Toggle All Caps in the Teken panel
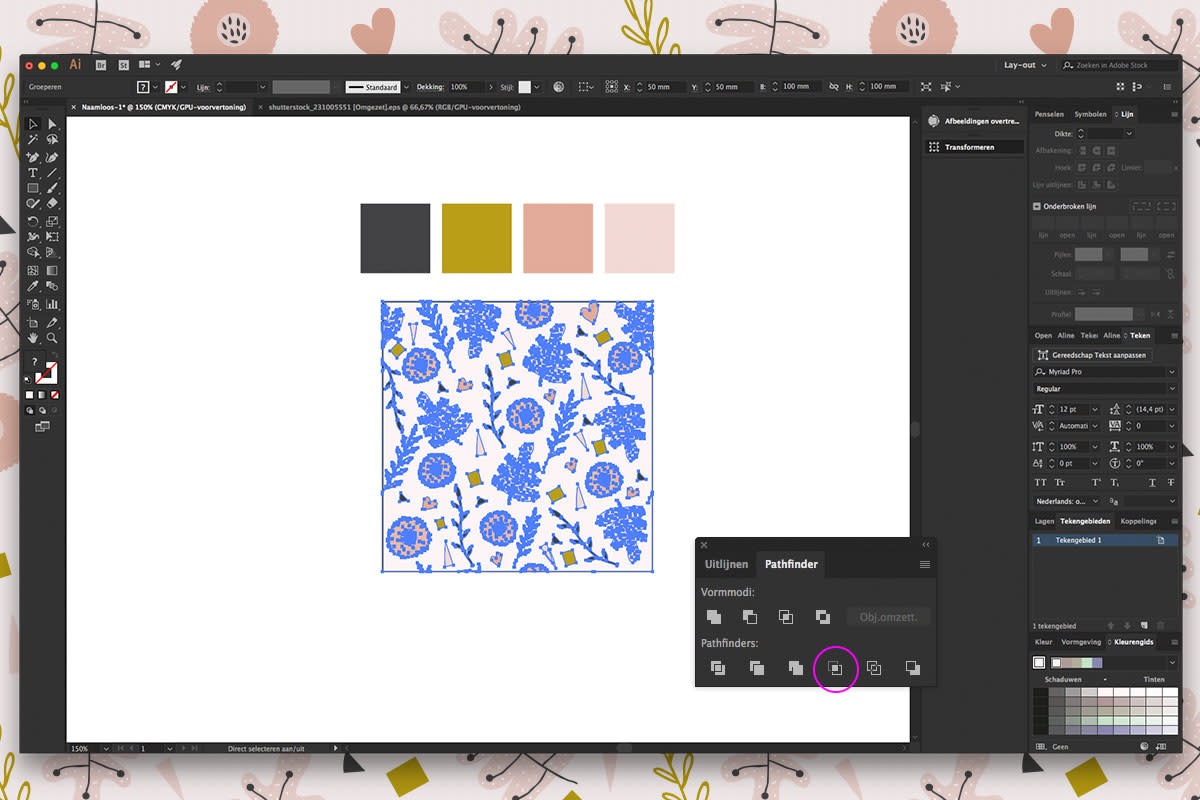Viewport: 1200px width, 800px height. (x=1040, y=482)
